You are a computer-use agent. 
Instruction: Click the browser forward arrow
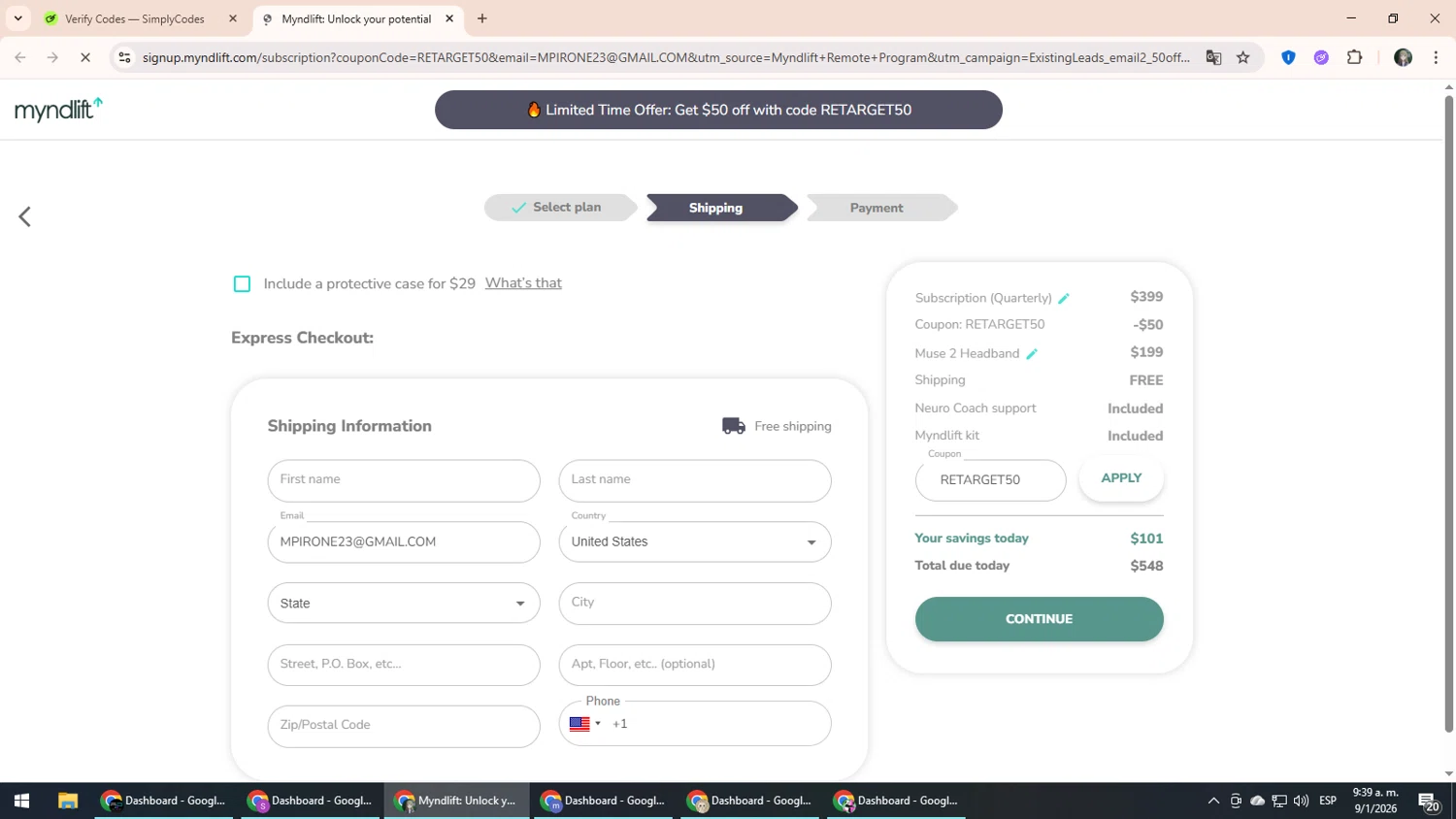(52, 57)
